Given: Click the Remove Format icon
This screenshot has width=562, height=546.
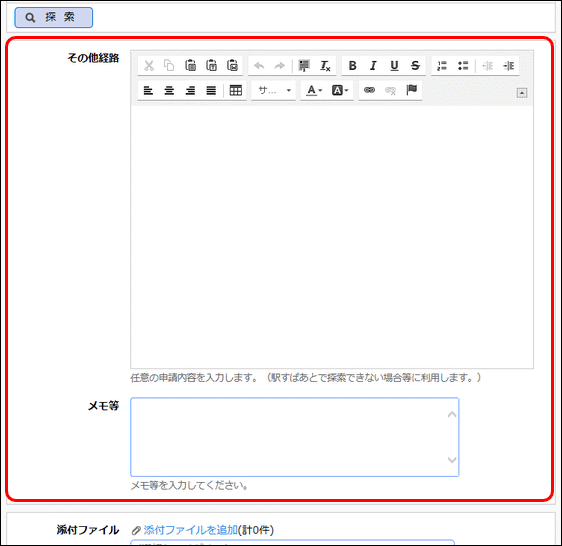Looking at the screenshot, I should pyautogui.click(x=325, y=66).
